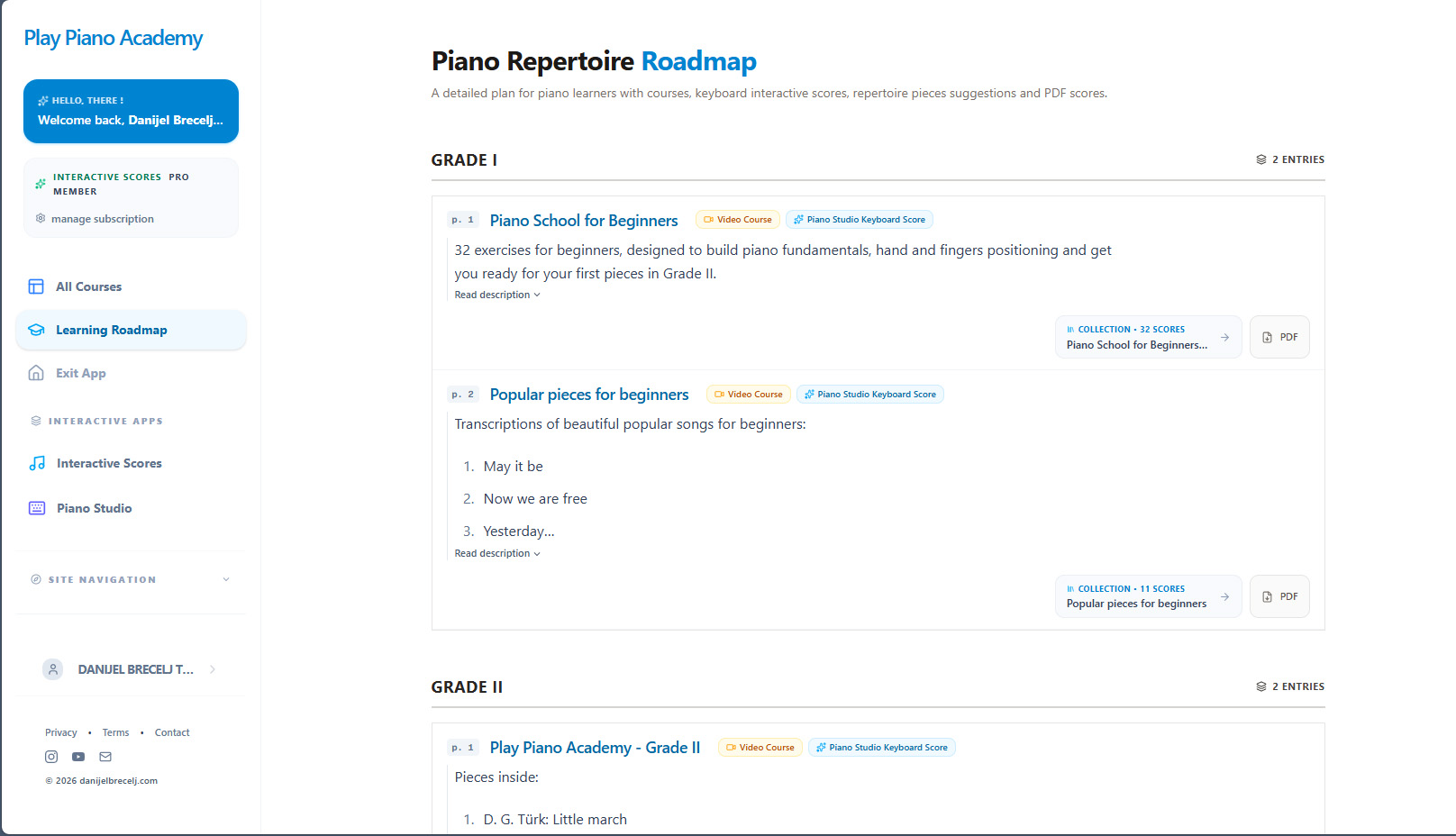1456x836 pixels.
Task: Click the user avatar icon beside Danijel Brecelj
Action: 53,669
